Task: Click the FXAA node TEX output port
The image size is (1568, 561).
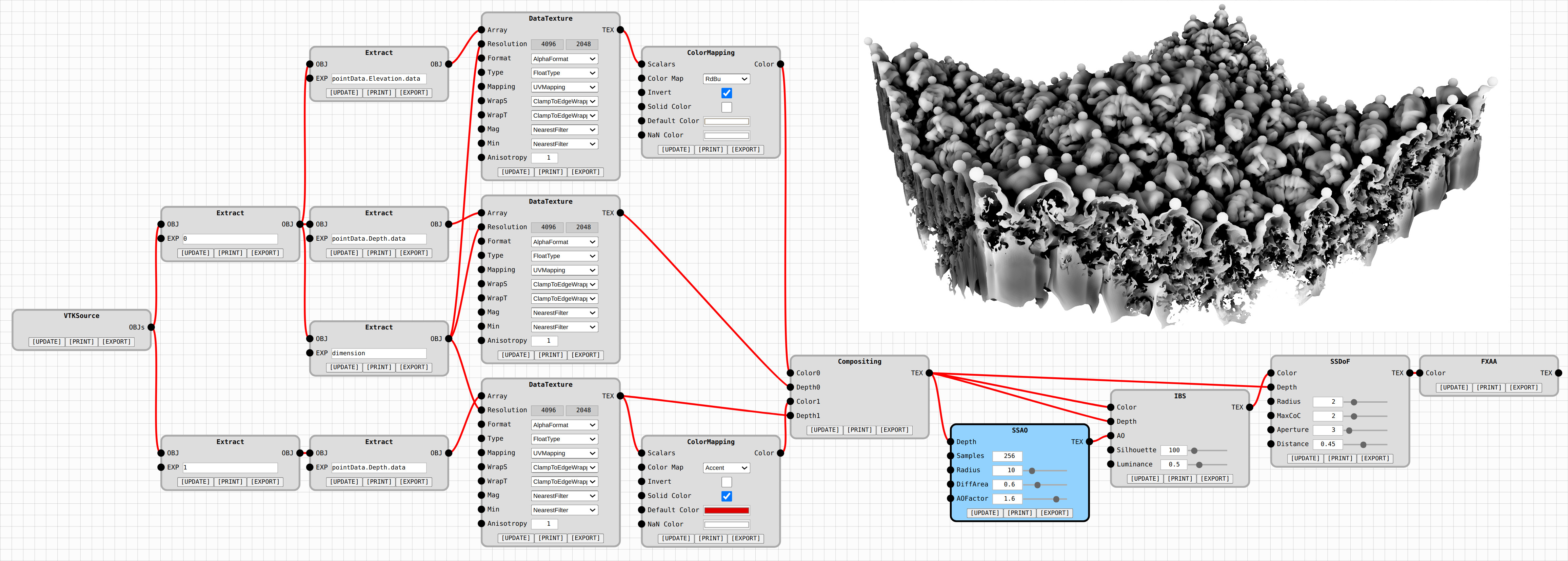Action: pyautogui.click(x=1558, y=373)
